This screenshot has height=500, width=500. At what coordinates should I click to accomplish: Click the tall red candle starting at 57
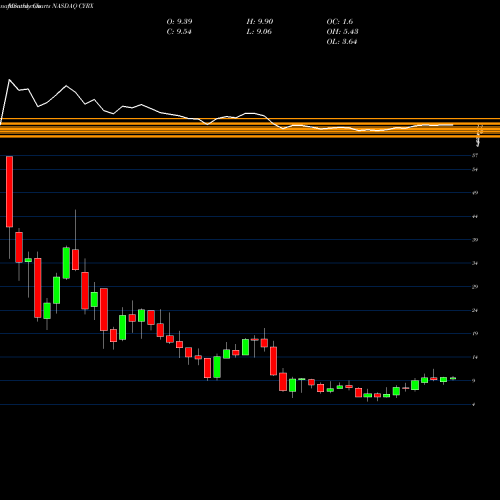tap(9, 192)
